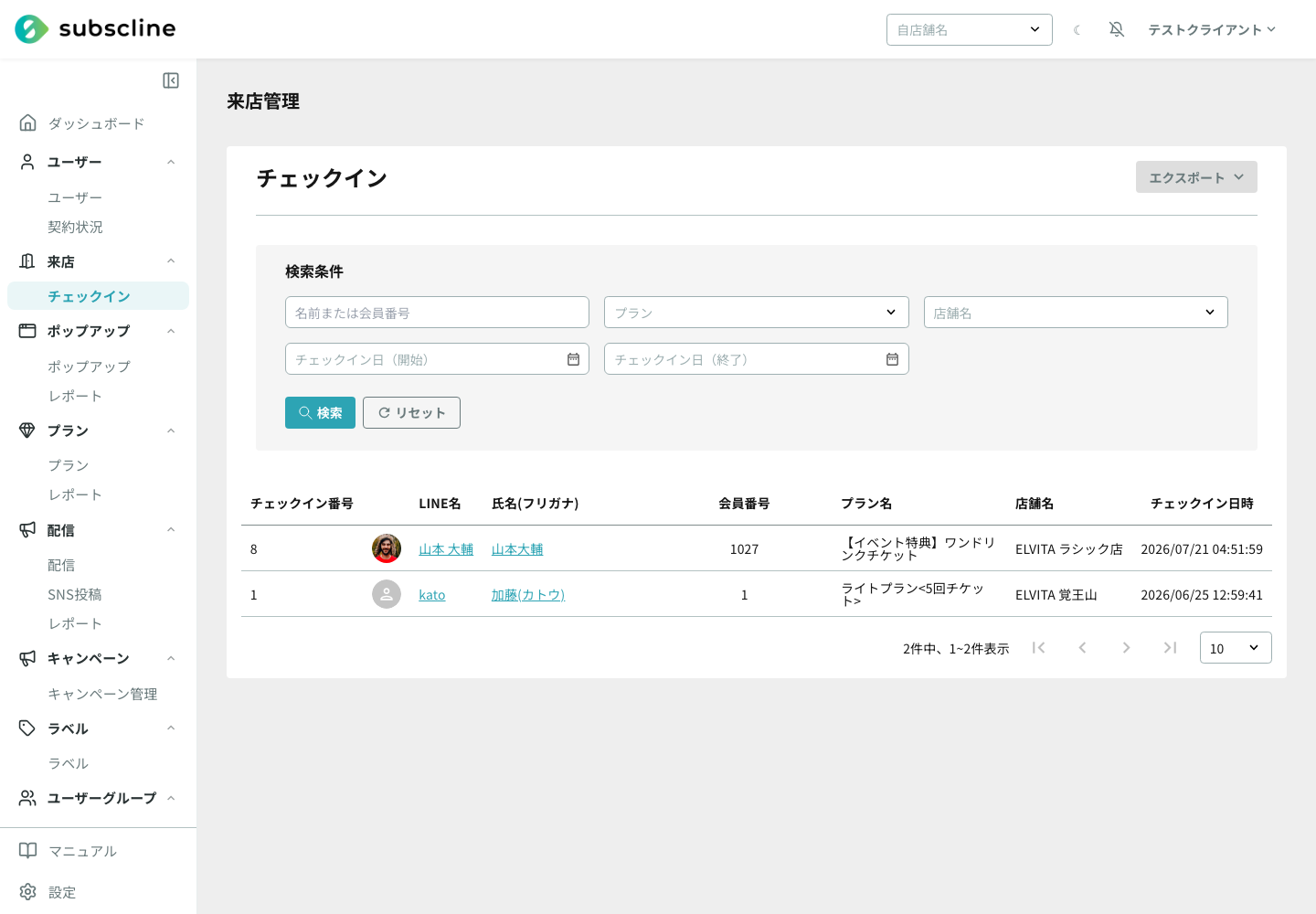Collapse the 来店 sidebar section chevron
1316x914 pixels.
pyautogui.click(x=171, y=261)
